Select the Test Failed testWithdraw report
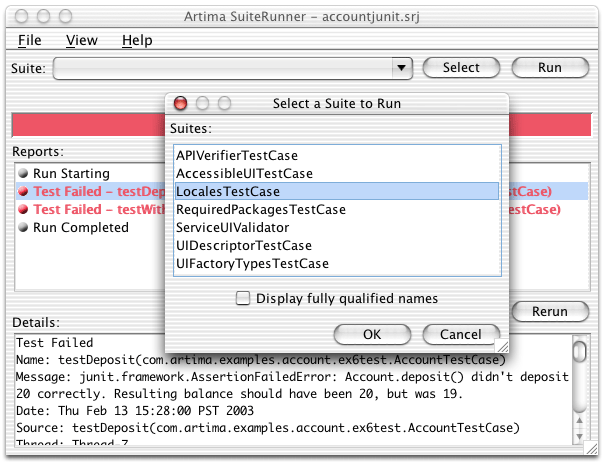The image size is (607, 466). click(x=91, y=209)
